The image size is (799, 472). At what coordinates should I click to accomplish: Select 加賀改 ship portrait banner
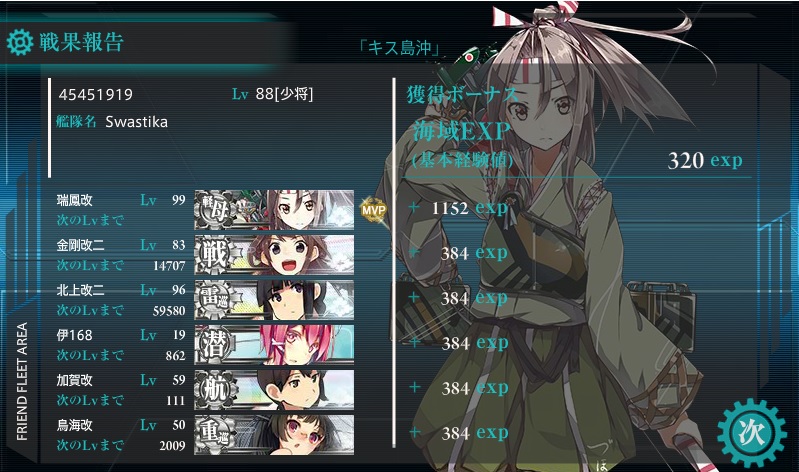[x=274, y=389]
